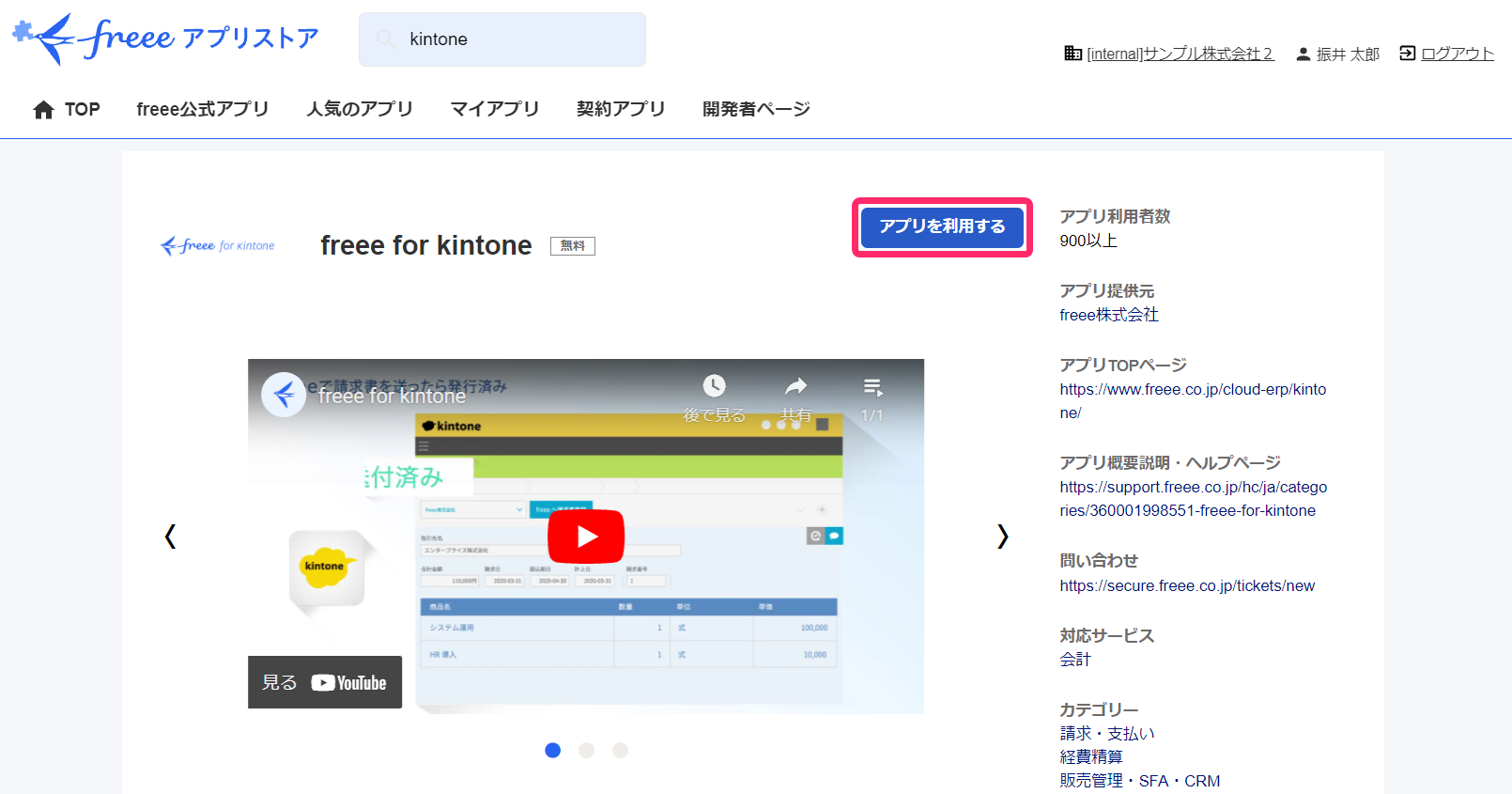Play the YouTube video
The image size is (1512, 794).
click(x=586, y=537)
